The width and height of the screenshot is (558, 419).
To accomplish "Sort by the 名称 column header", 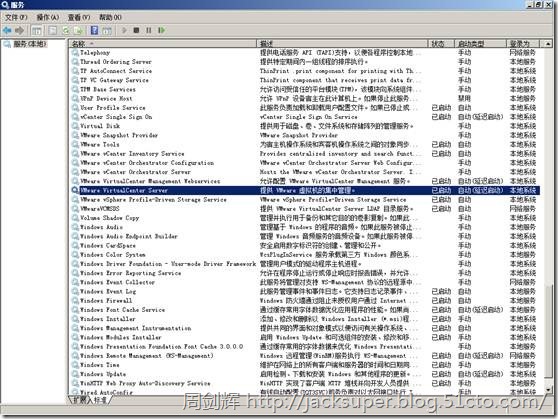I will (x=163, y=44).
